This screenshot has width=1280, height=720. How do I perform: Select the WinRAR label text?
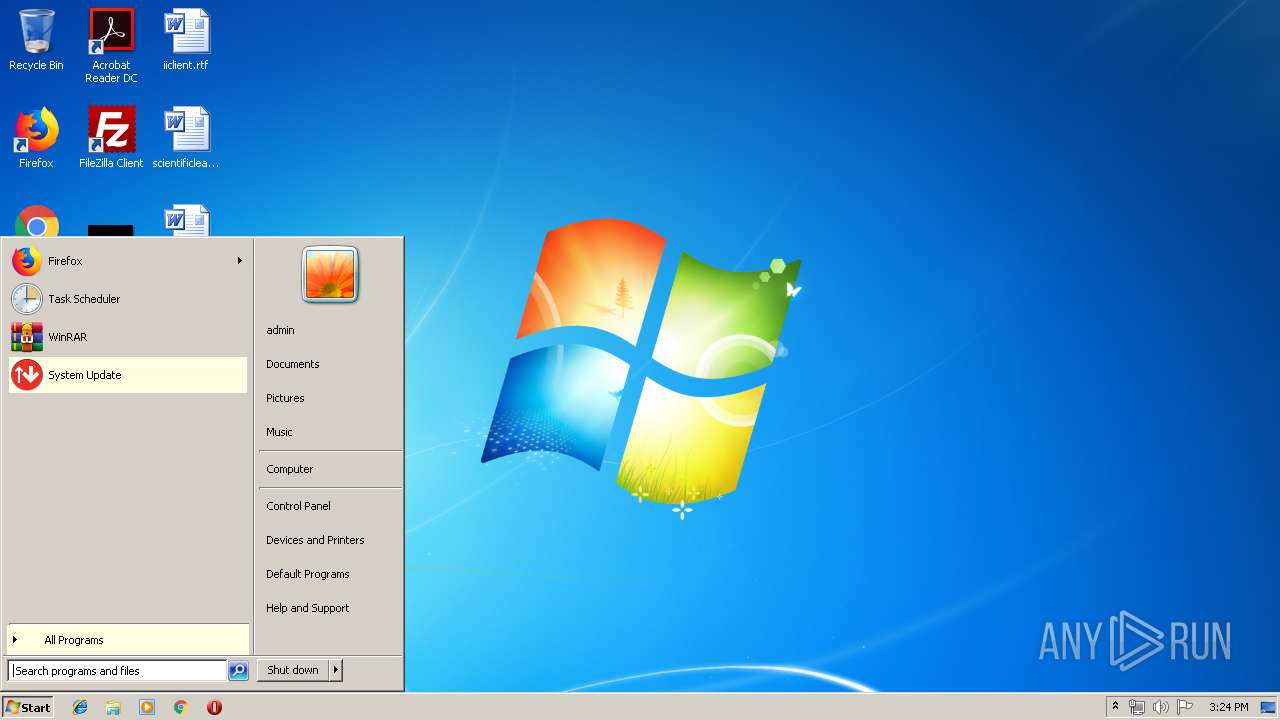coord(68,337)
